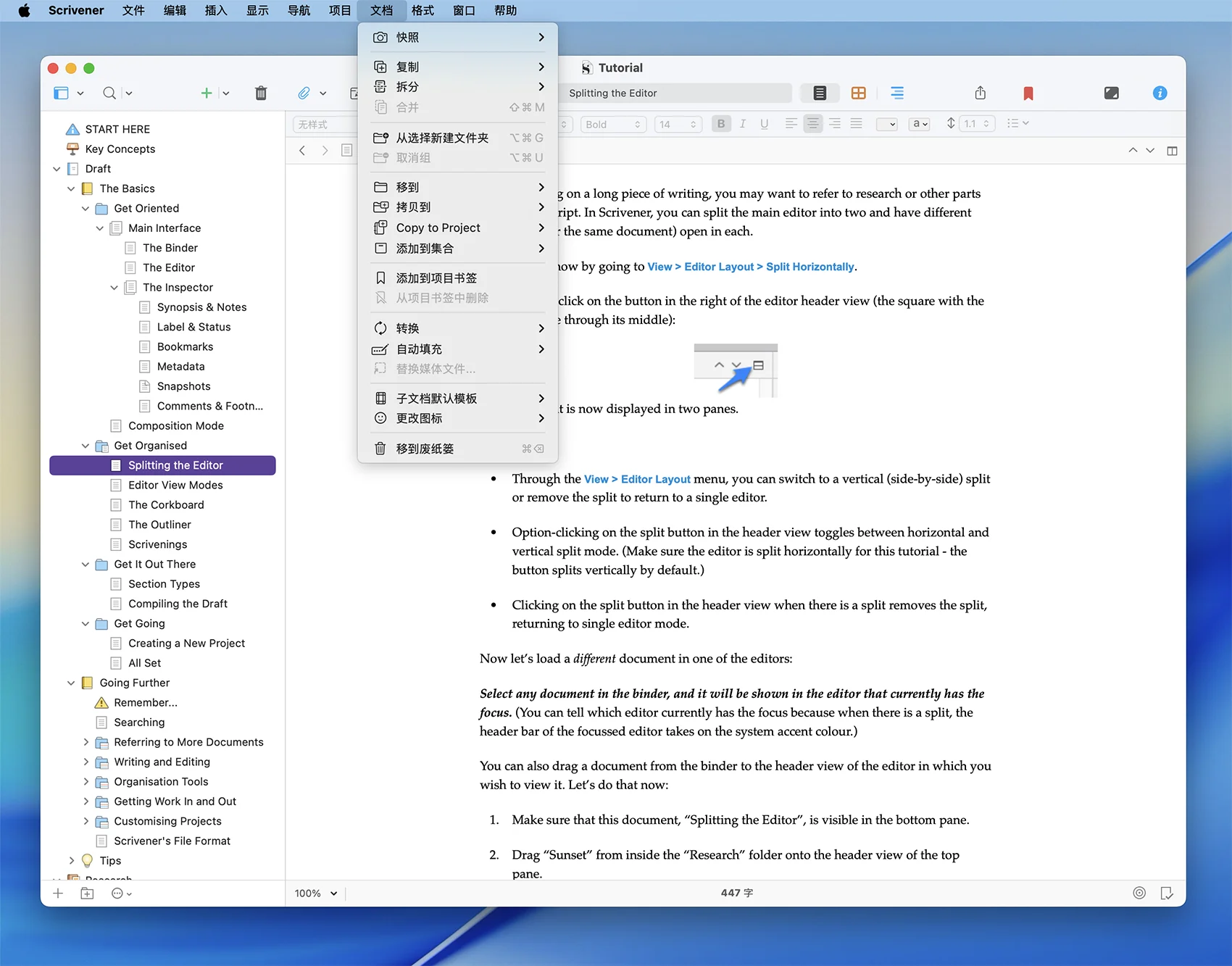
Task: Expand the Writing and Editing folder
Action: tap(86, 762)
